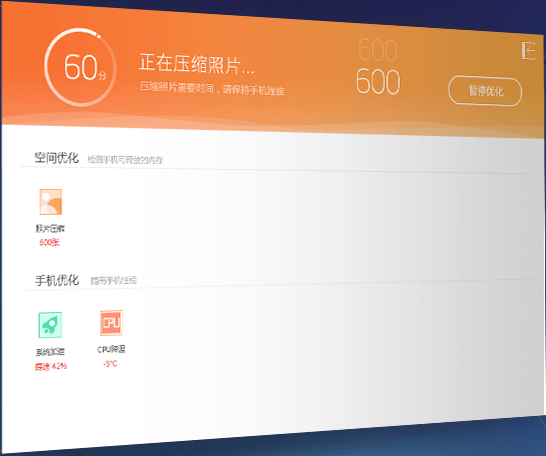The width and height of the screenshot is (546, 456).
Task: Click the 正在压缩照片... status title
Action: click(x=197, y=64)
